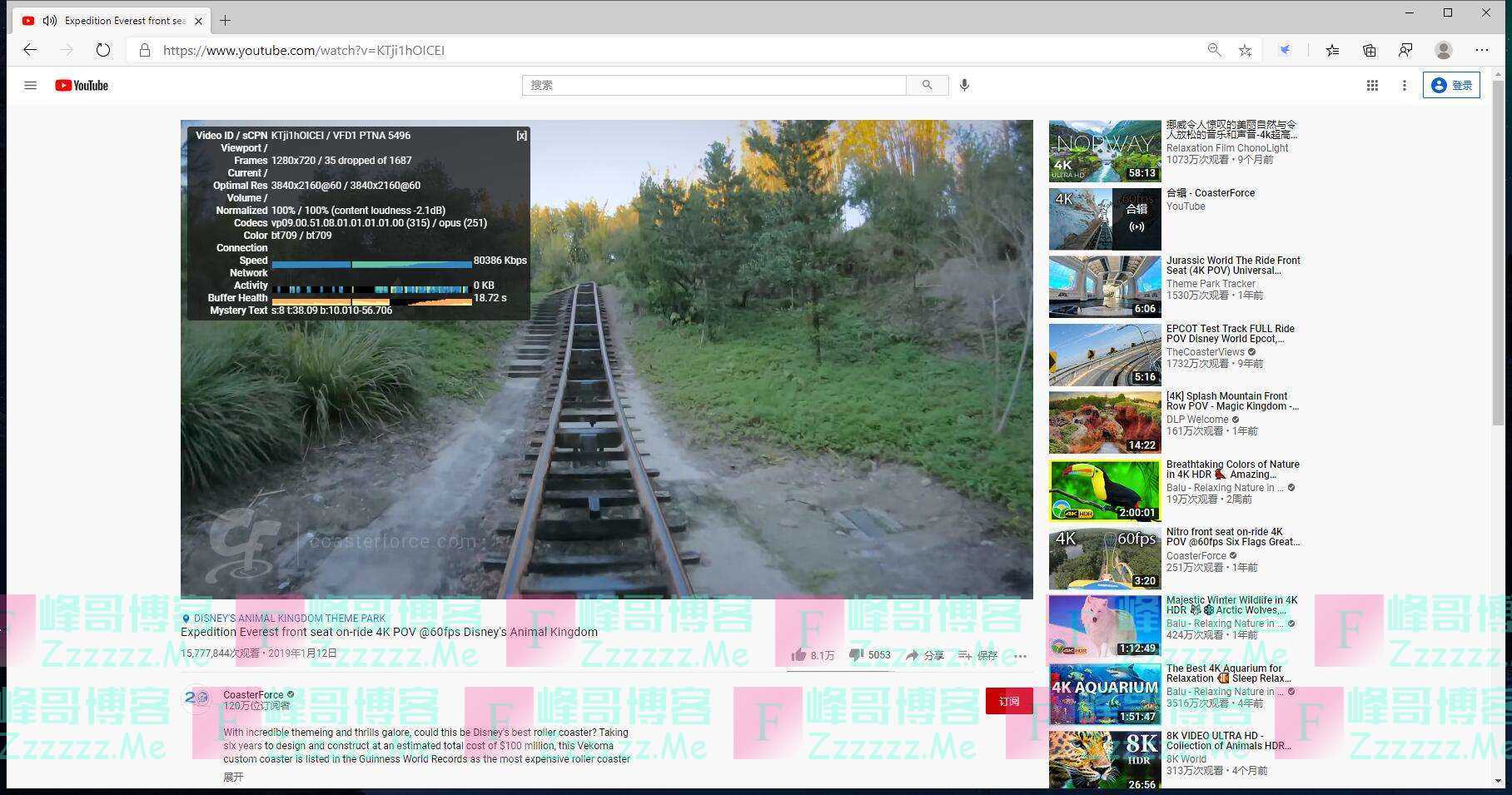Image resolution: width=1512 pixels, height=795 pixels.
Task: Open Disney's Animal Kingdom Theme Park location link
Action: pos(289,619)
